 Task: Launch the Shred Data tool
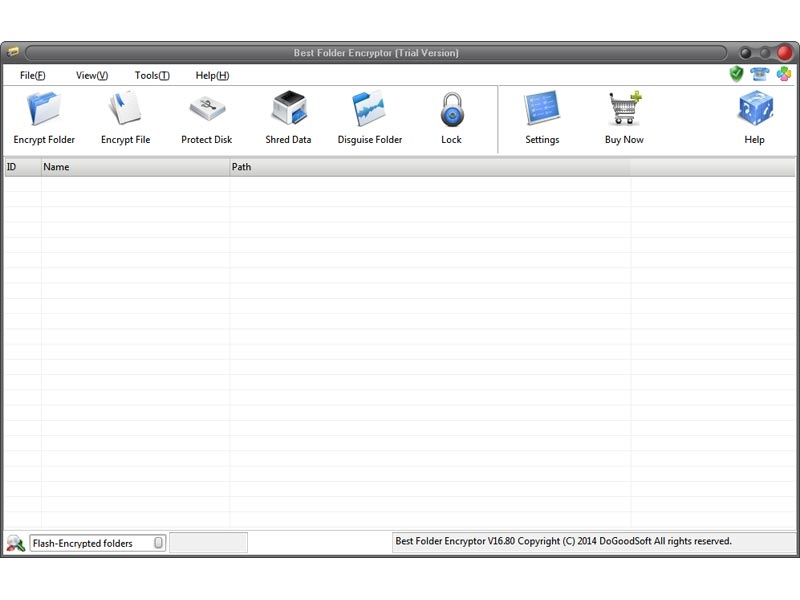tap(288, 109)
